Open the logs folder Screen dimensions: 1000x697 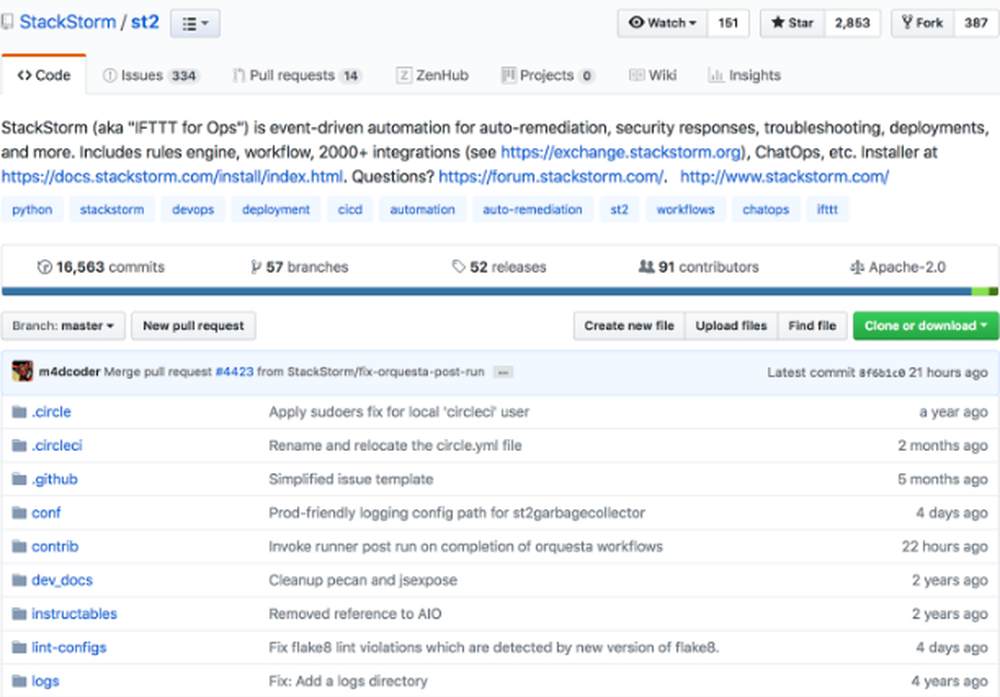45,682
